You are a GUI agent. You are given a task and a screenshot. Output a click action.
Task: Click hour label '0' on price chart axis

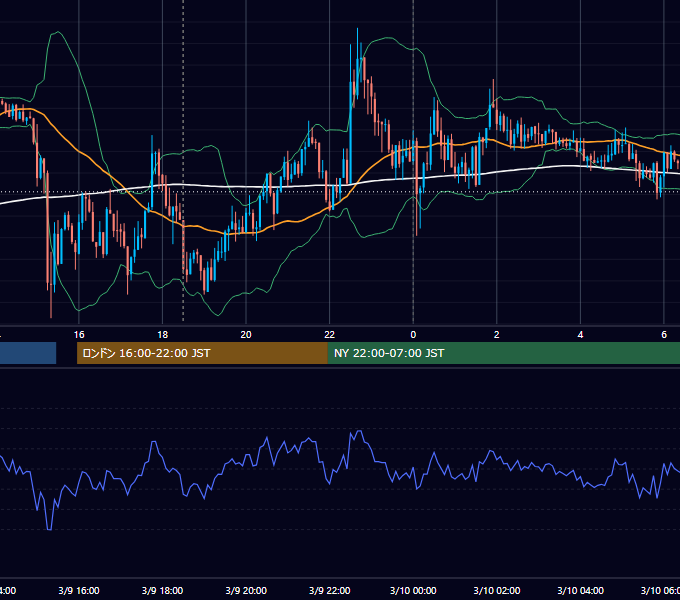click(x=413, y=335)
